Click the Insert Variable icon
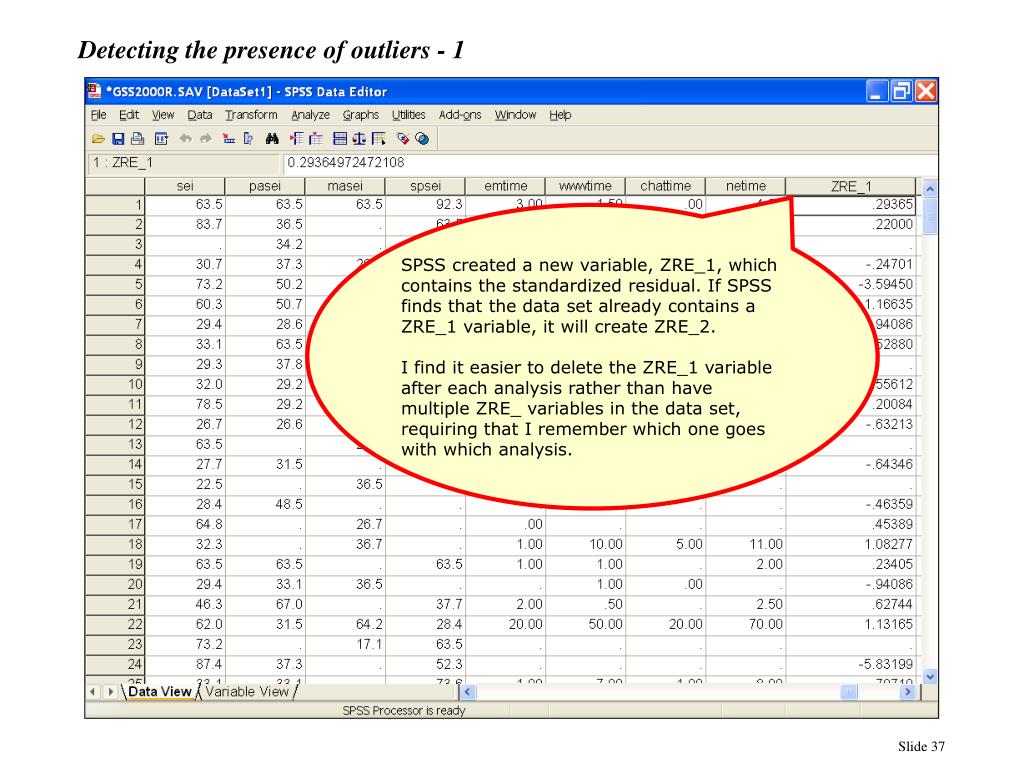The image size is (1024, 768). tap(316, 138)
